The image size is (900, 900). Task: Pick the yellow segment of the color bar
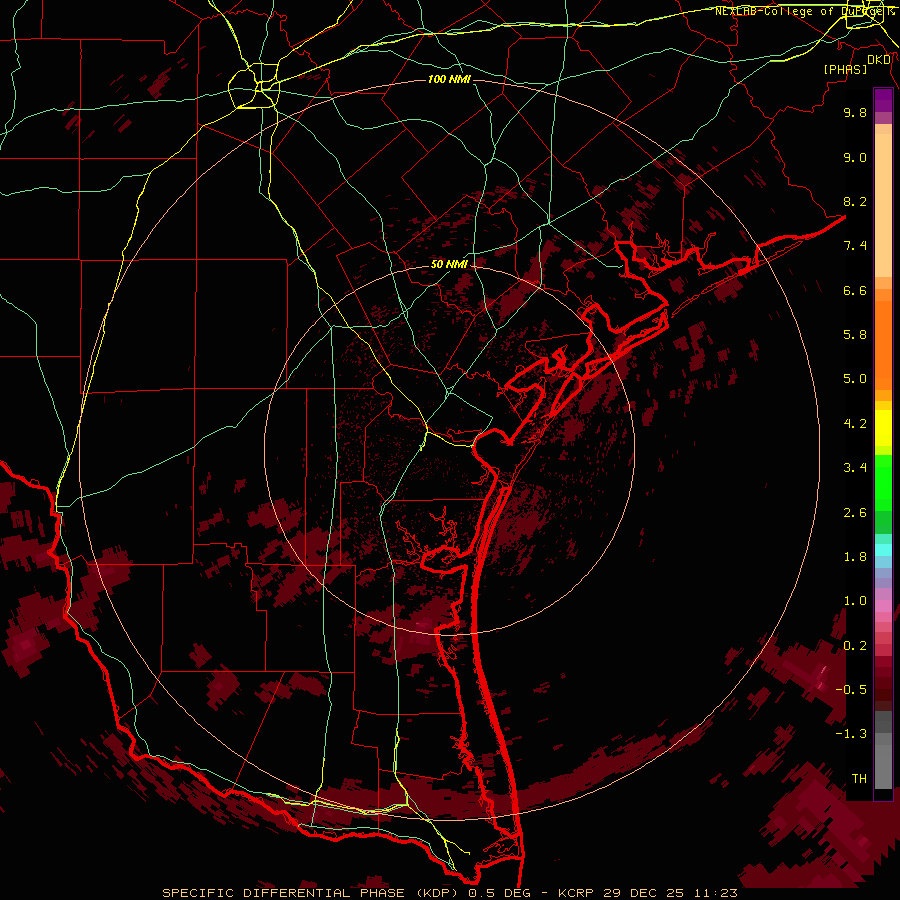click(883, 428)
